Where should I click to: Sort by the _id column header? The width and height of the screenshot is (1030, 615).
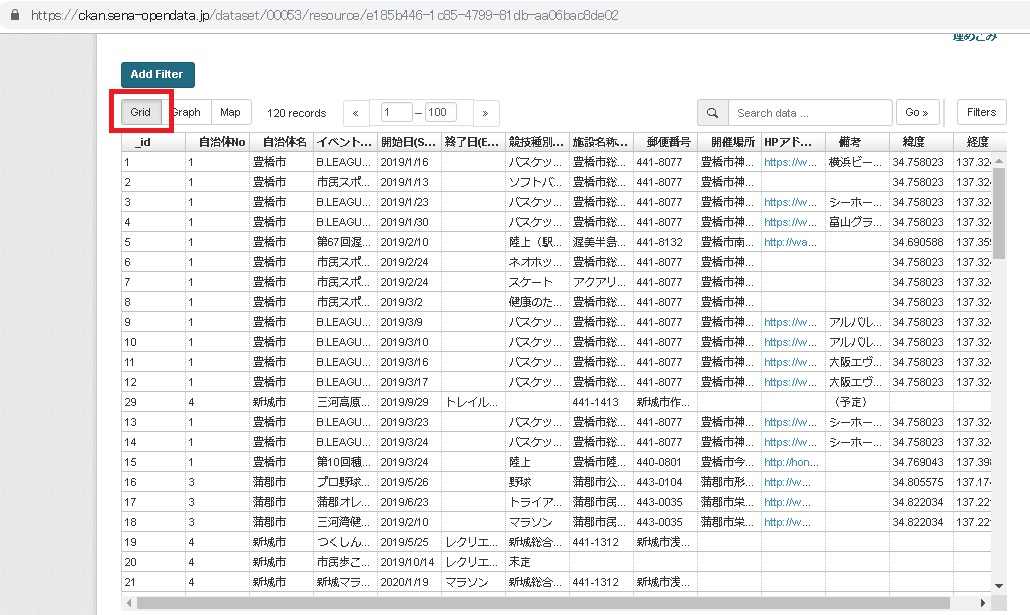click(153, 142)
